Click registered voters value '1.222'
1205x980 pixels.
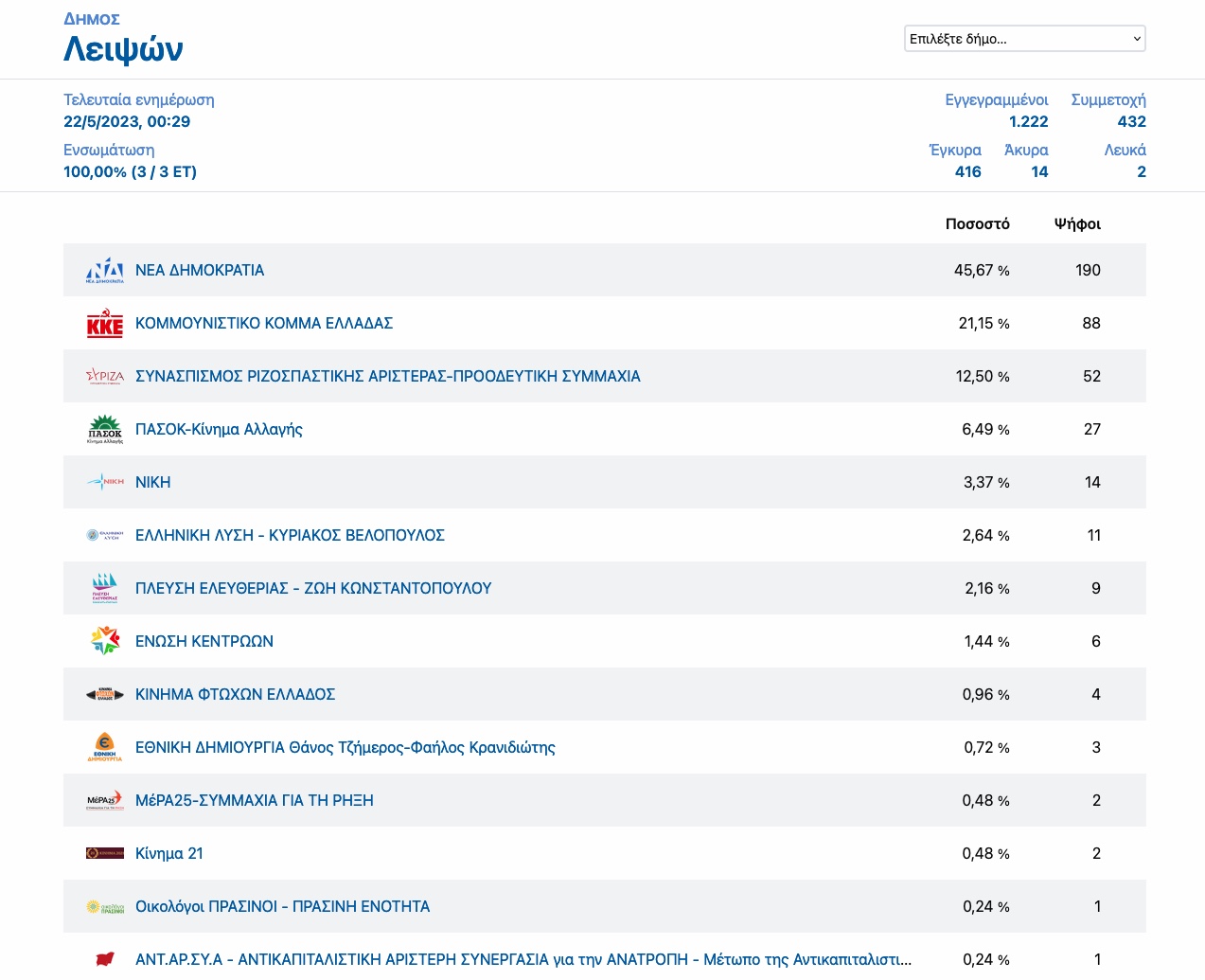[x=1029, y=121]
